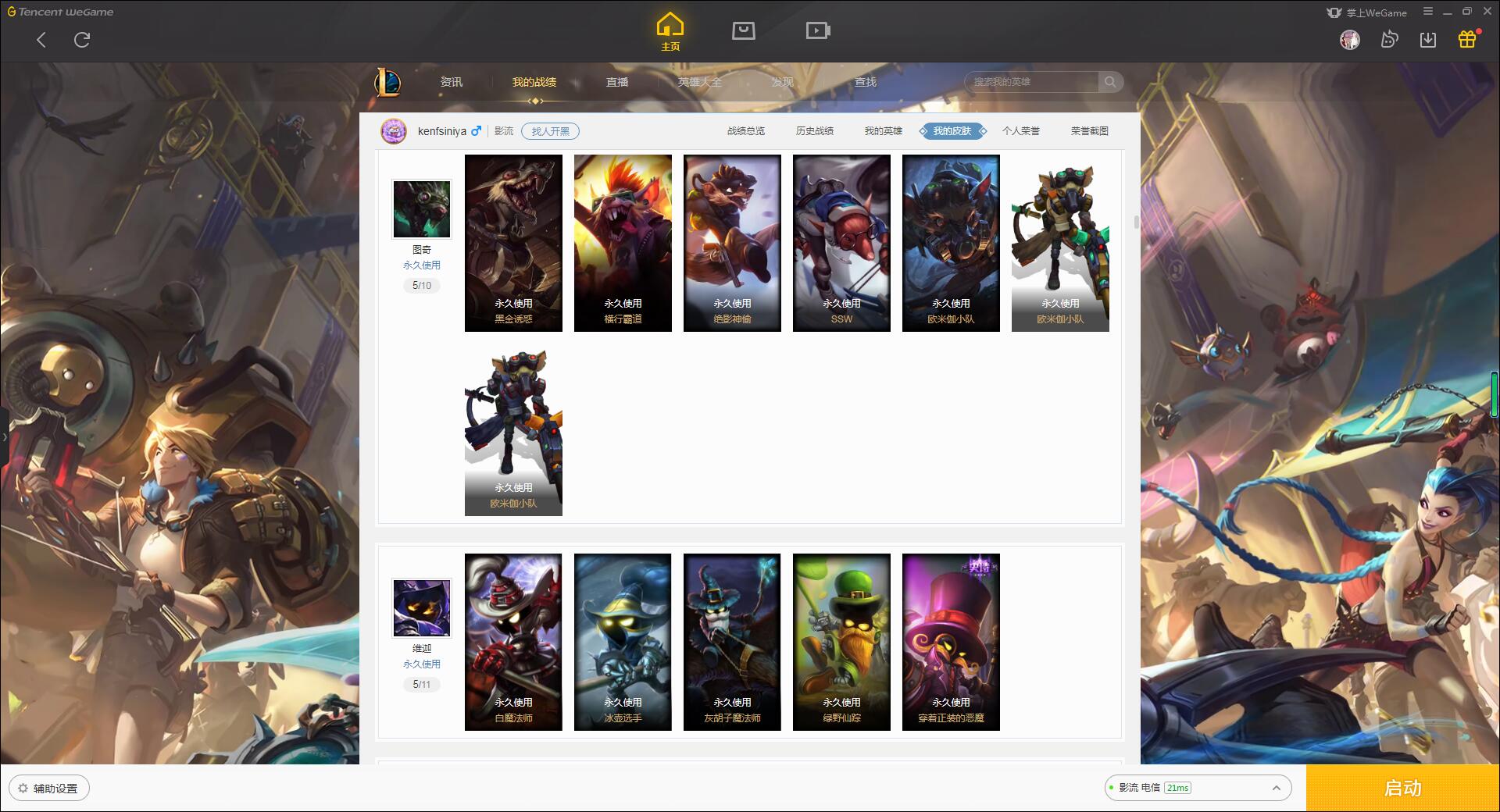Screen dimensions: 1500x812
Task: Open the 主页 home icon
Action: 670,32
